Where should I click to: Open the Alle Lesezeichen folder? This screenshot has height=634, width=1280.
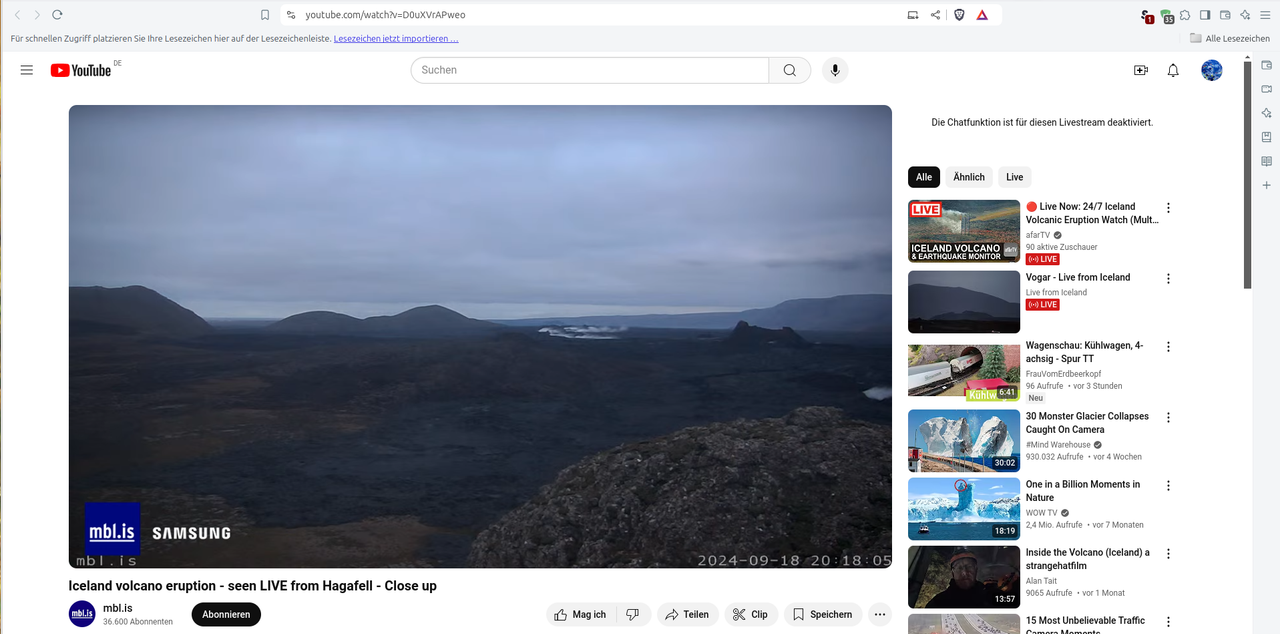coord(1229,39)
